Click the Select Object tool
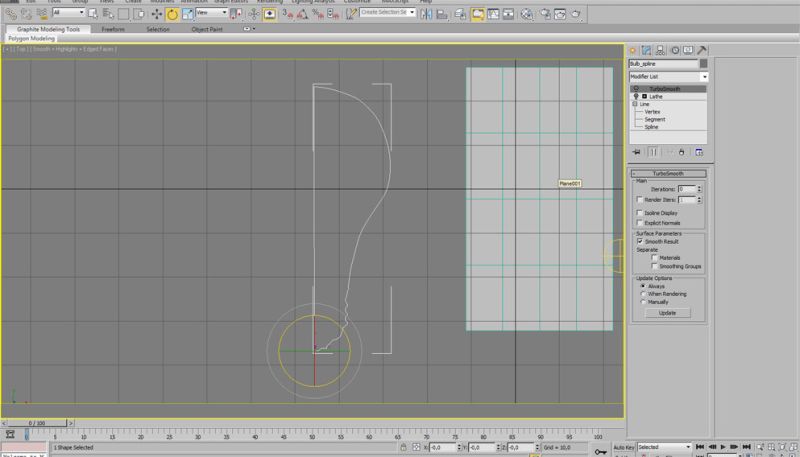The height and width of the screenshot is (457, 800). tap(93, 14)
